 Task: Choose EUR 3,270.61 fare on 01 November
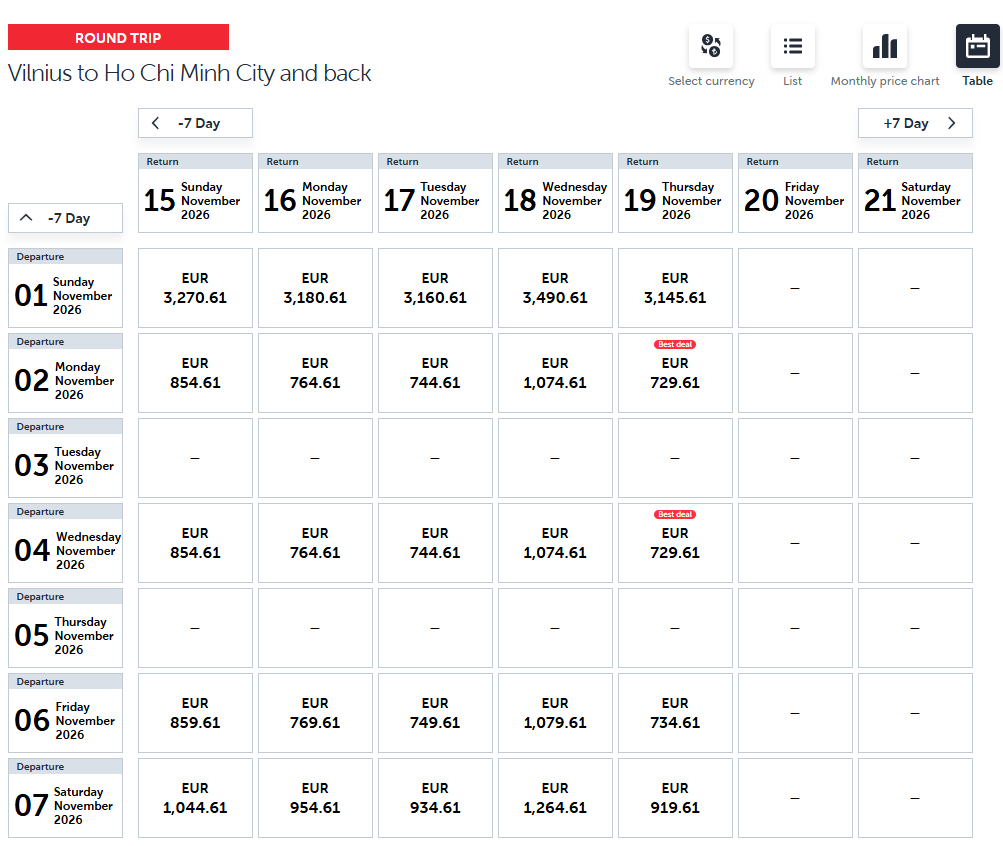pyautogui.click(x=195, y=288)
